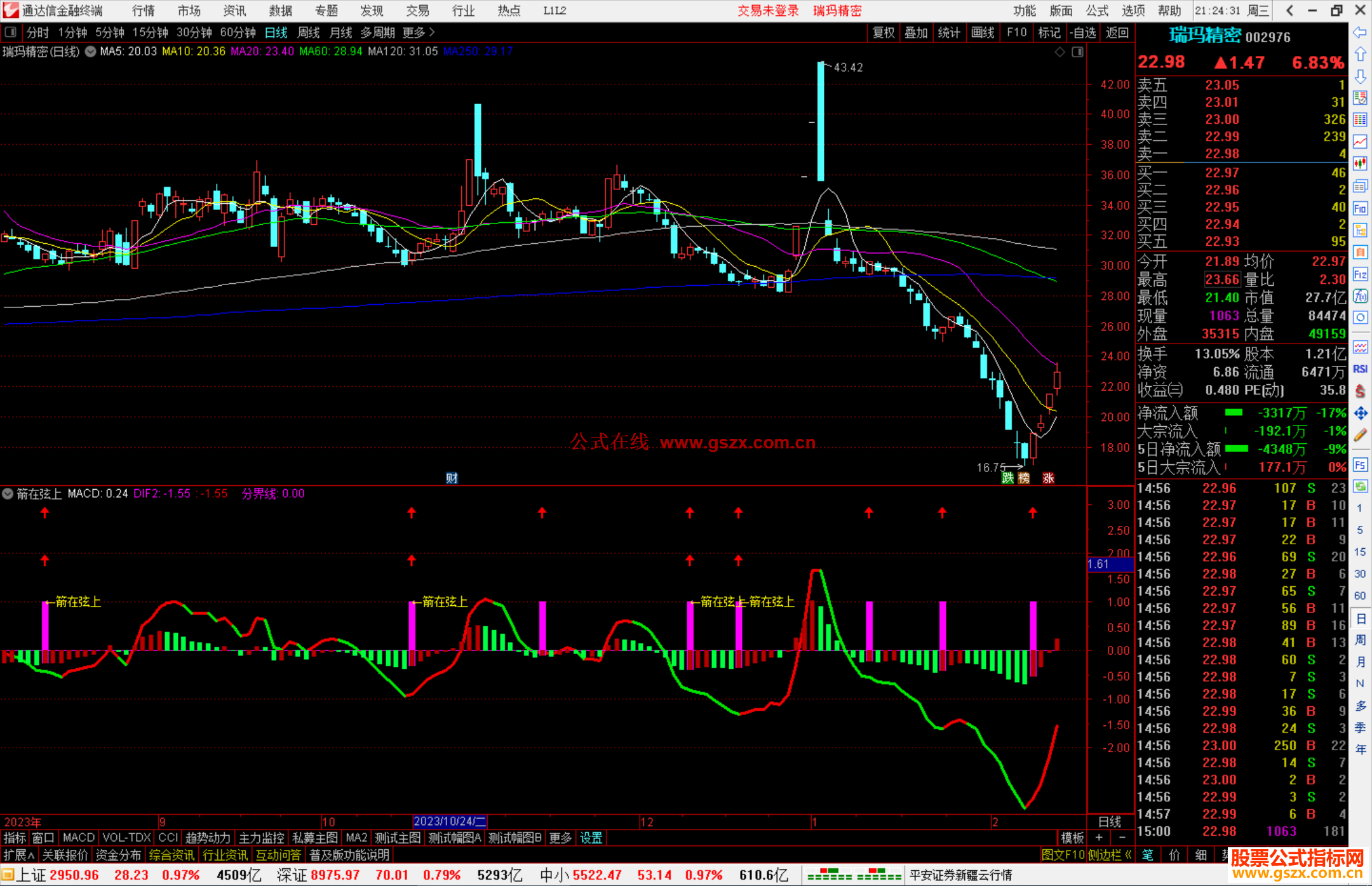The image size is (1372, 886).
Task: Open the F10 company info sidebar icon
Action: click(x=1360, y=208)
